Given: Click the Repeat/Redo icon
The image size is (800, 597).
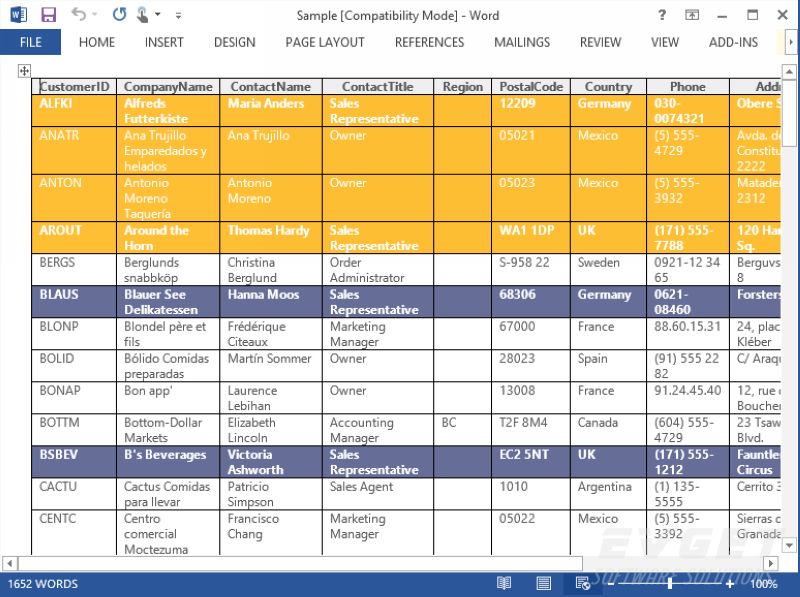Looking at the screenshot, I should tap(119, 14).
